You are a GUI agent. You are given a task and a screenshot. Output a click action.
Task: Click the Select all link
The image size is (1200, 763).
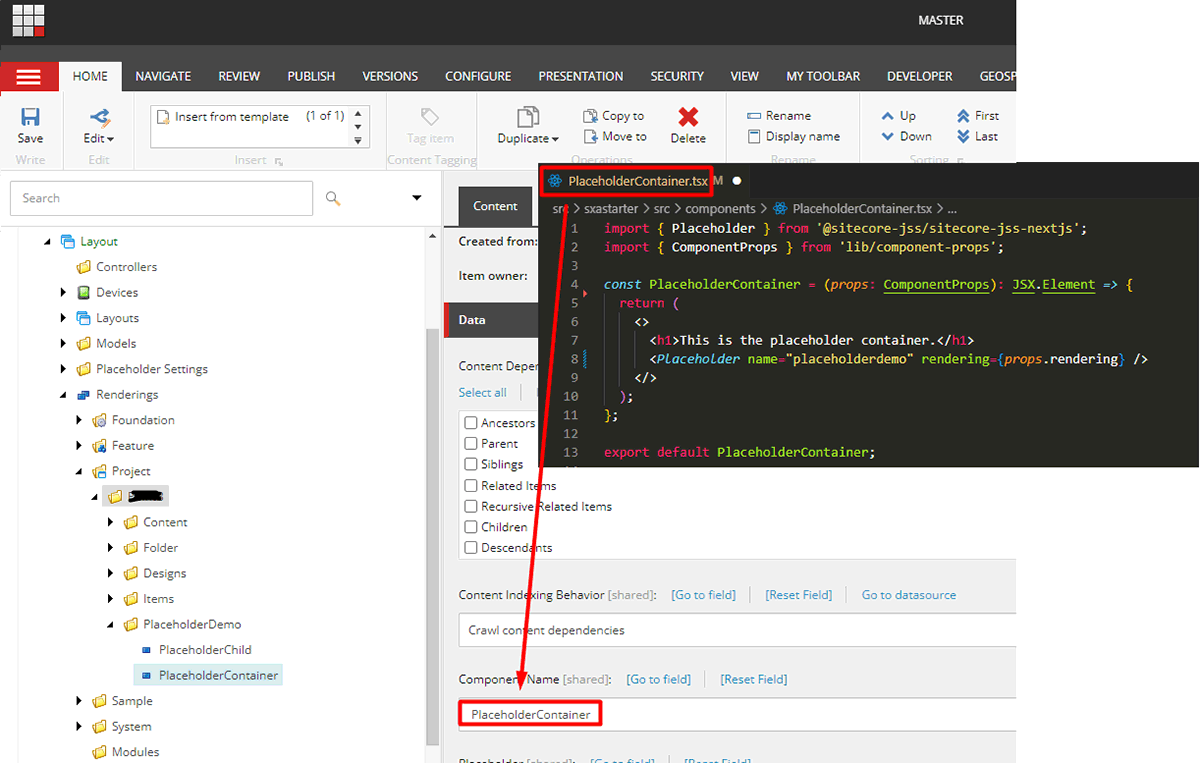coord(483,392)
